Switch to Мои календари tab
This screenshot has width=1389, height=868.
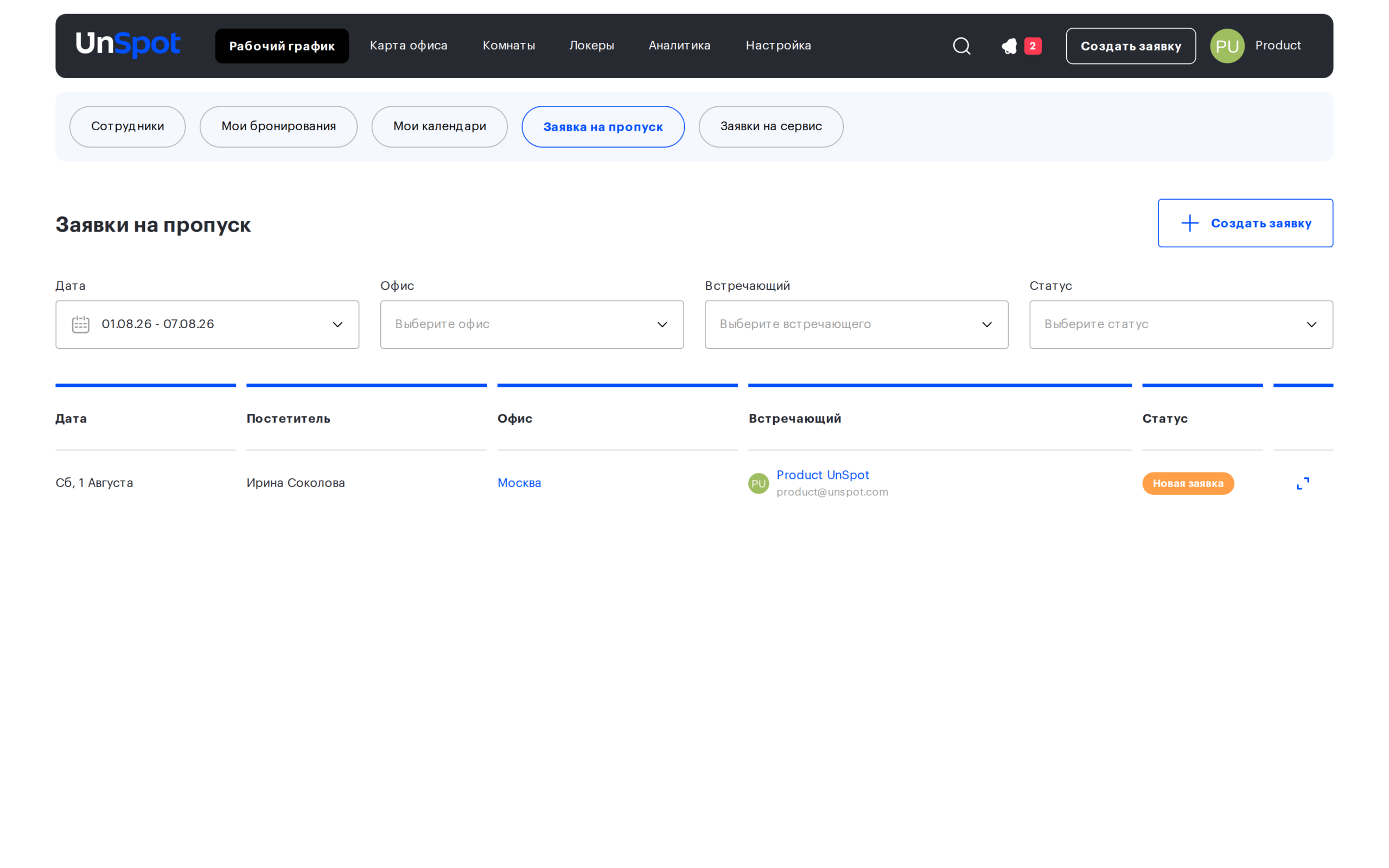click(439, 126)
